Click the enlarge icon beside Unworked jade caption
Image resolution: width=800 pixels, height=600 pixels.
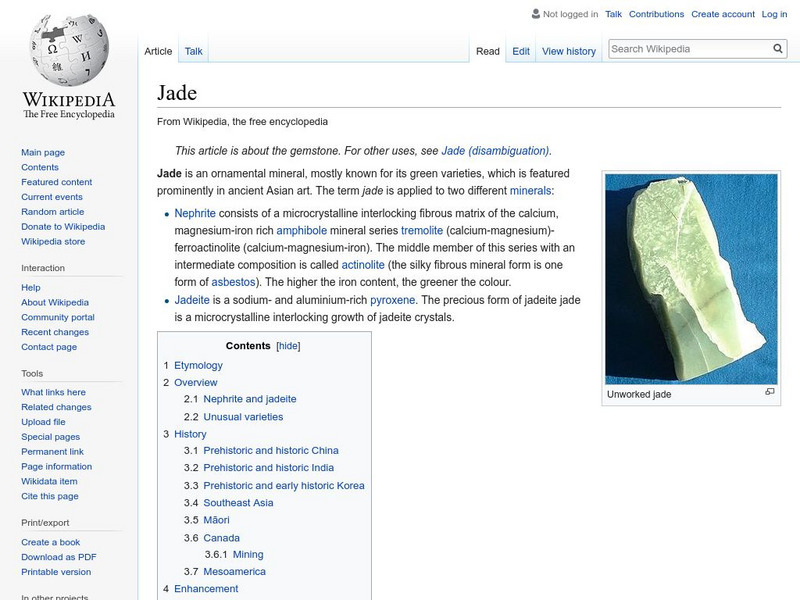770,392
